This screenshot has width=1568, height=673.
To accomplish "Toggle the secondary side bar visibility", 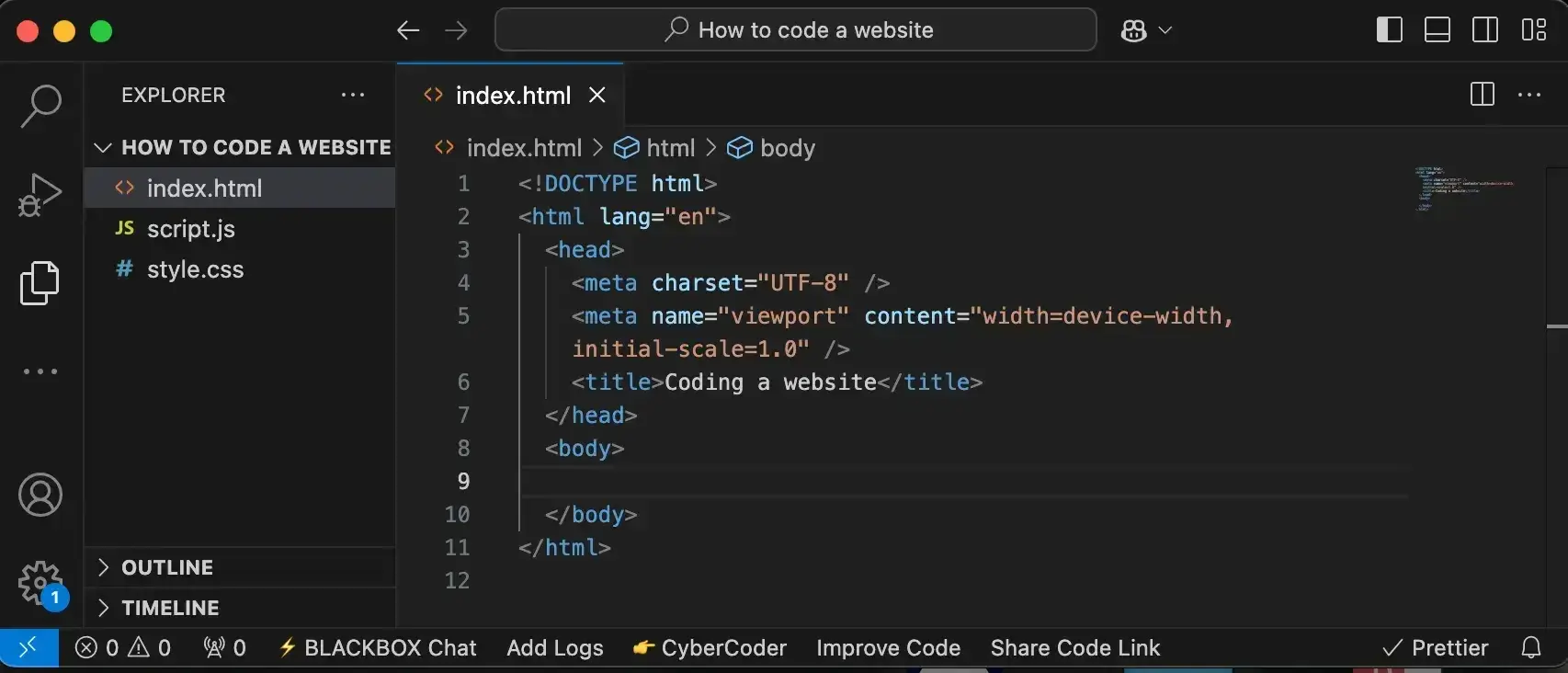I will click(x=1484, y=30).
